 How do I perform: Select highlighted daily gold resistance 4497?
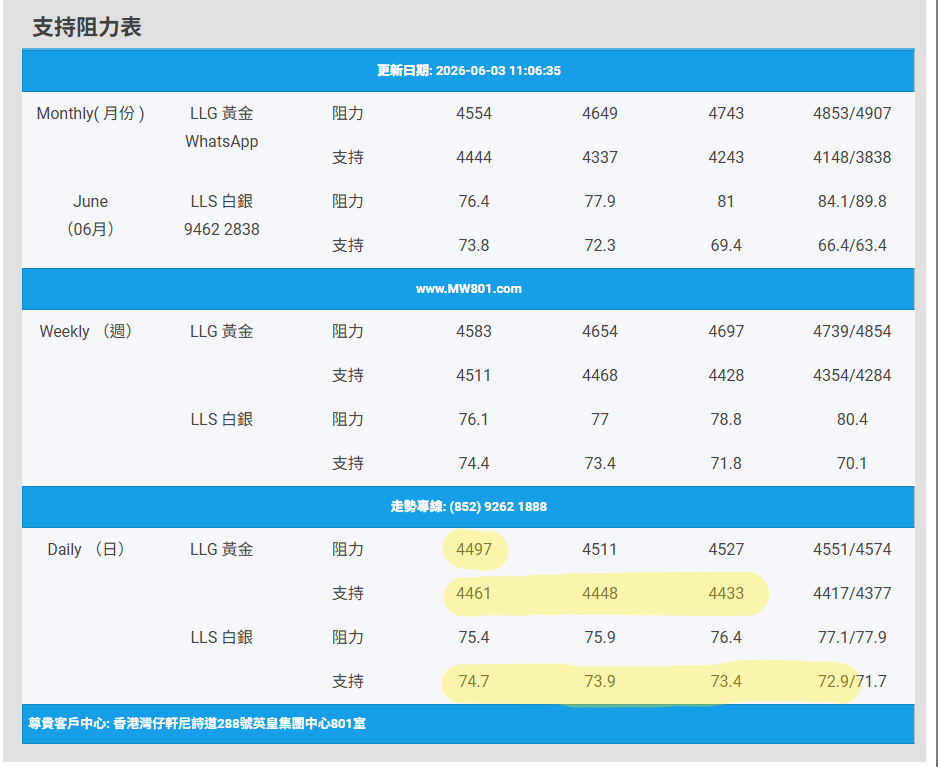coord(474,549)
